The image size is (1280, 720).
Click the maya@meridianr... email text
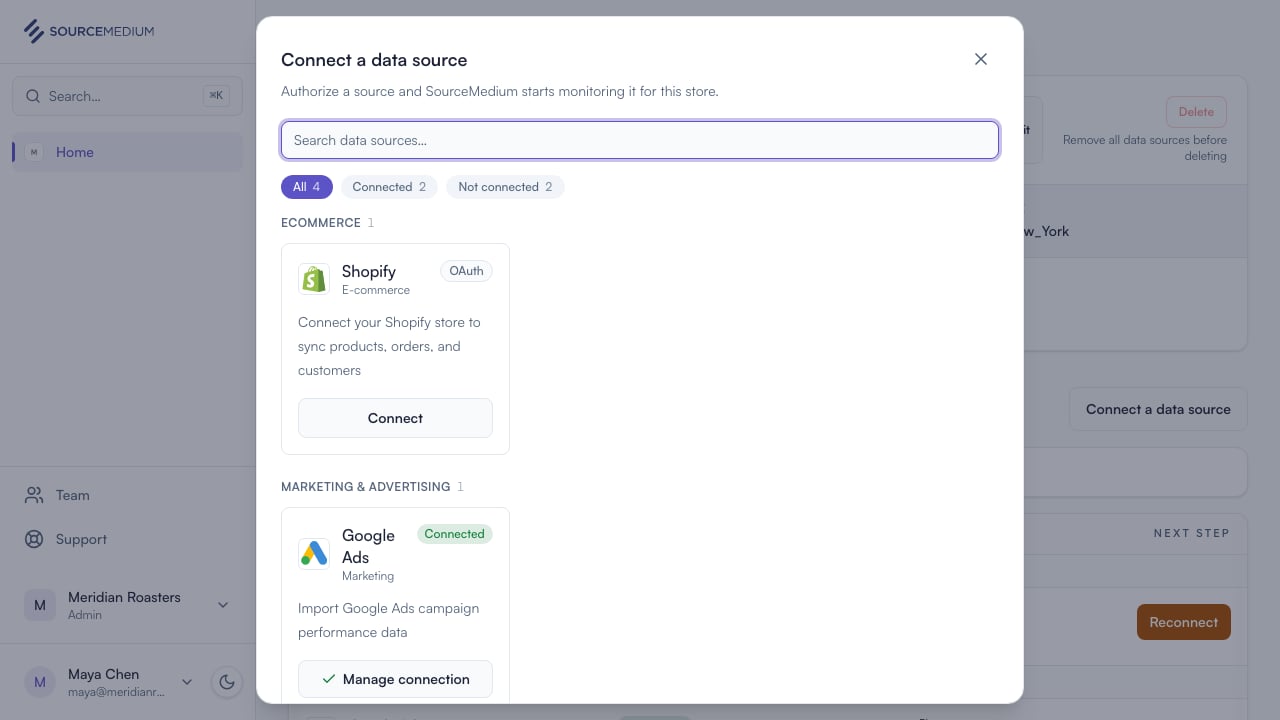click(118, 692)
